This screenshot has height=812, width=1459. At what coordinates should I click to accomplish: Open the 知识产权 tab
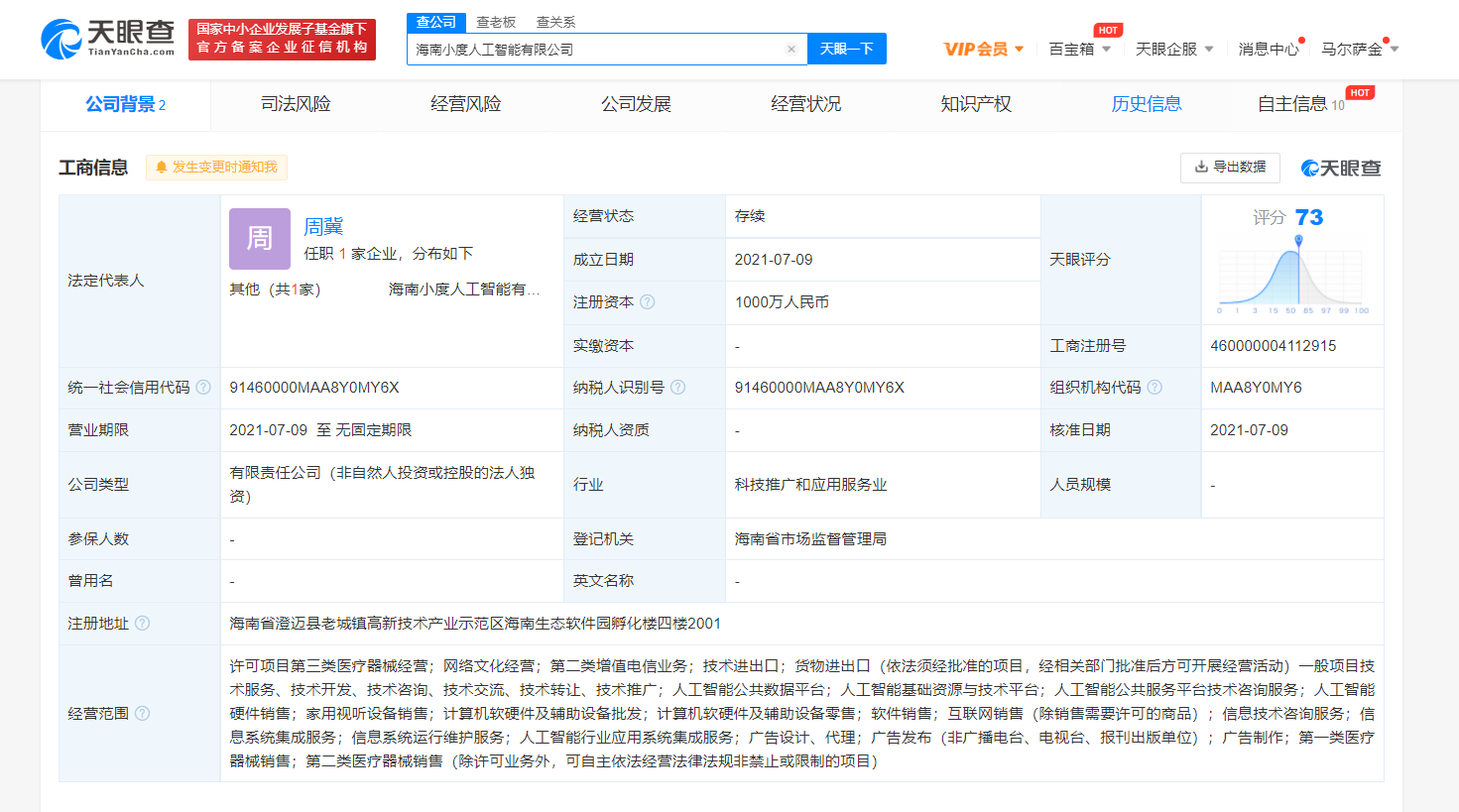coord(976,104)
